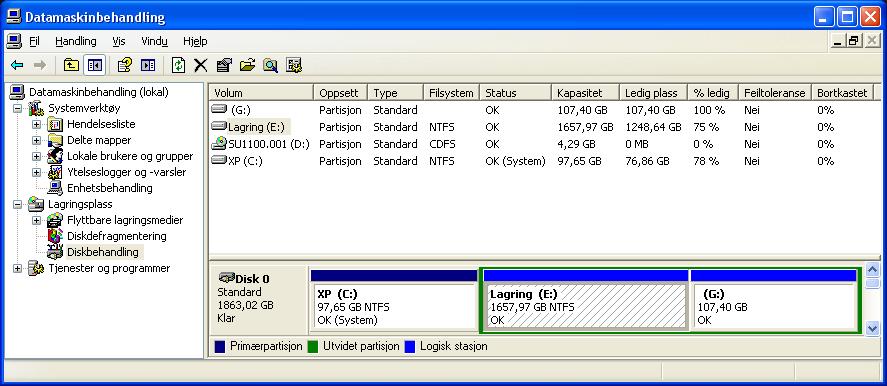The height and width of the screenshot is (386, 887).
Task: Expand Tjenester og programmer node
Action: pyautogui.click(x=18, y=268)
